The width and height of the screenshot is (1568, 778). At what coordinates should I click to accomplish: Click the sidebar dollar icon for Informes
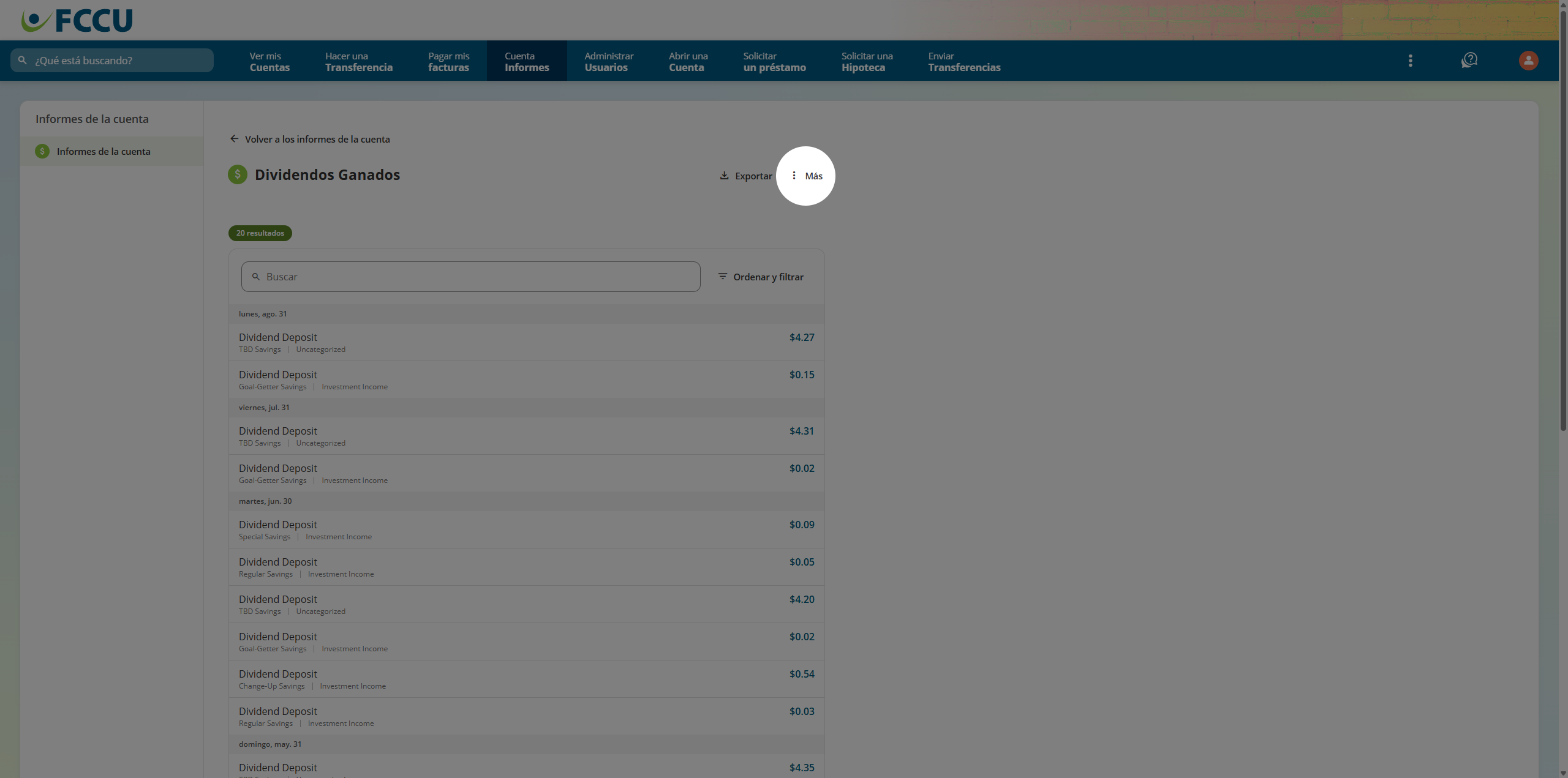coord(42,151)
